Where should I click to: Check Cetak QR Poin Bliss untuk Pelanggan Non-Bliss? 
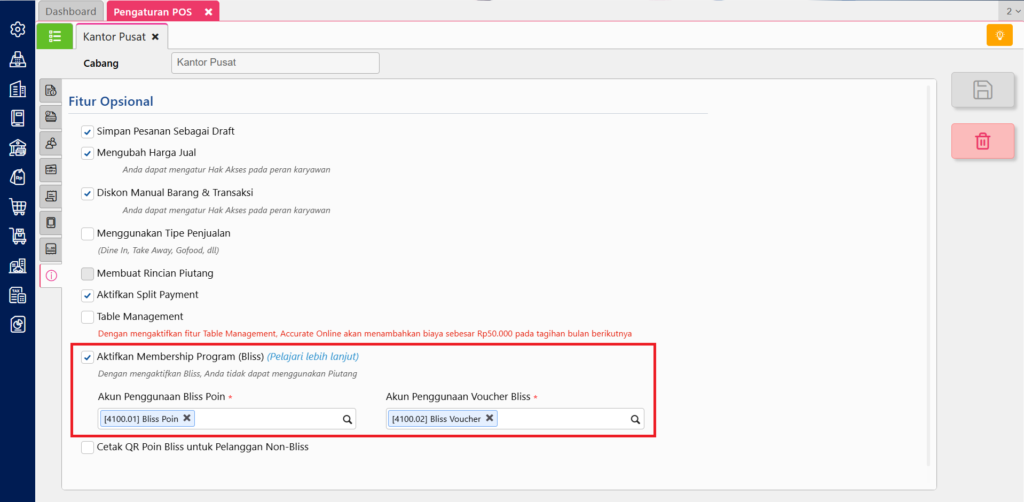88,447
